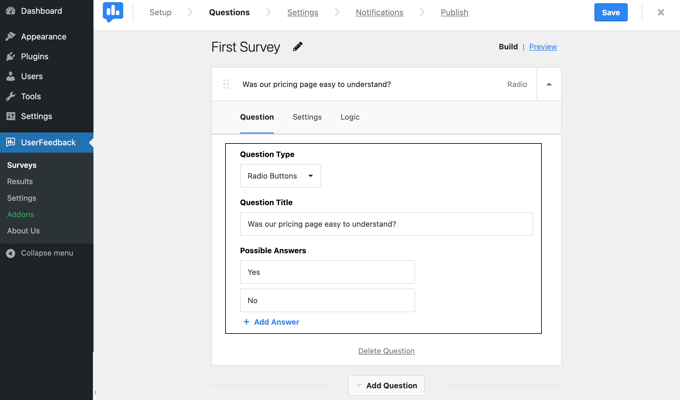680x400 pixels.
Task: Click the Question Title input field
Action: (386, 224)
